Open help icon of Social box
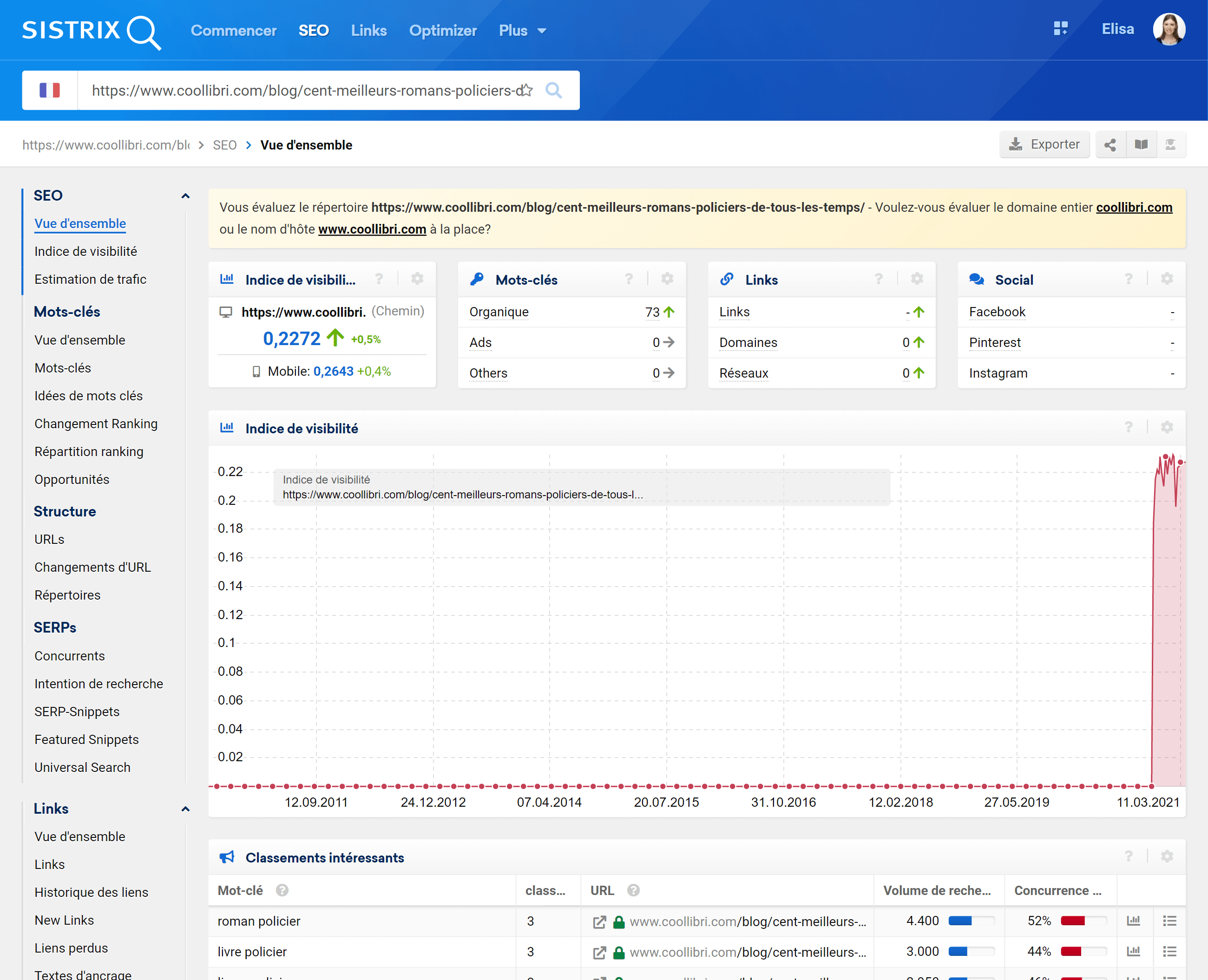1208x980 pixels. coord(1129,279)
